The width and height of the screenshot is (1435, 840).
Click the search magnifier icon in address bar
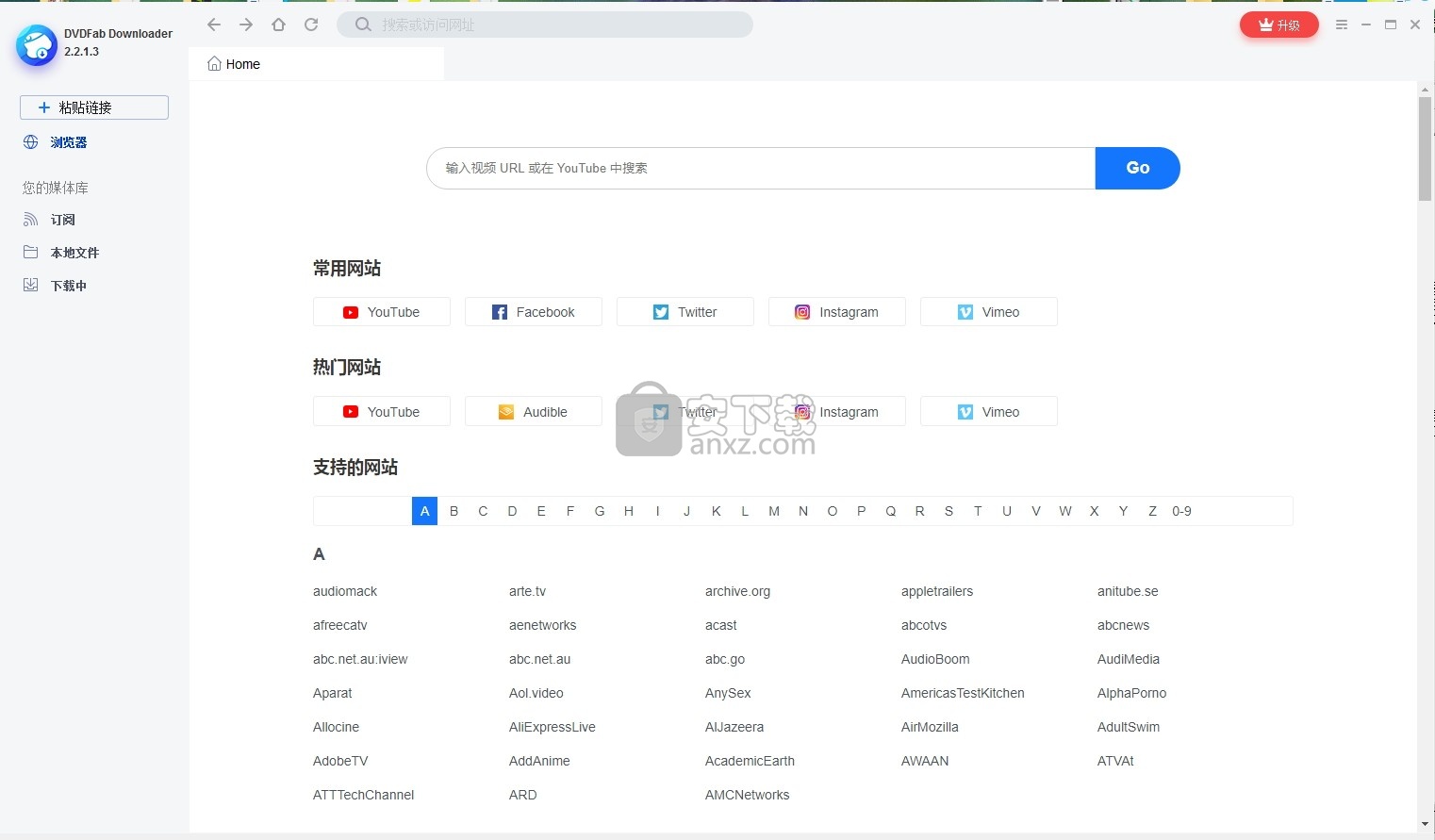(x=363, y=25)
